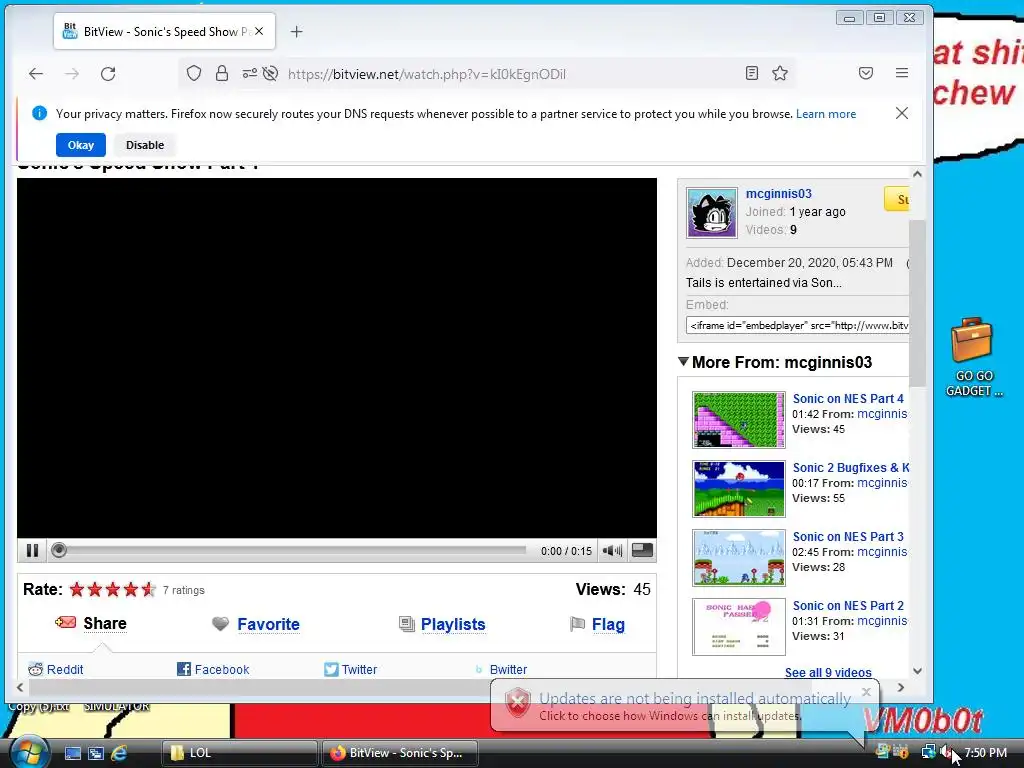Viewport: 1024px width, 768px height.
Task: Click the network tray icon
Action: [928, 752]
